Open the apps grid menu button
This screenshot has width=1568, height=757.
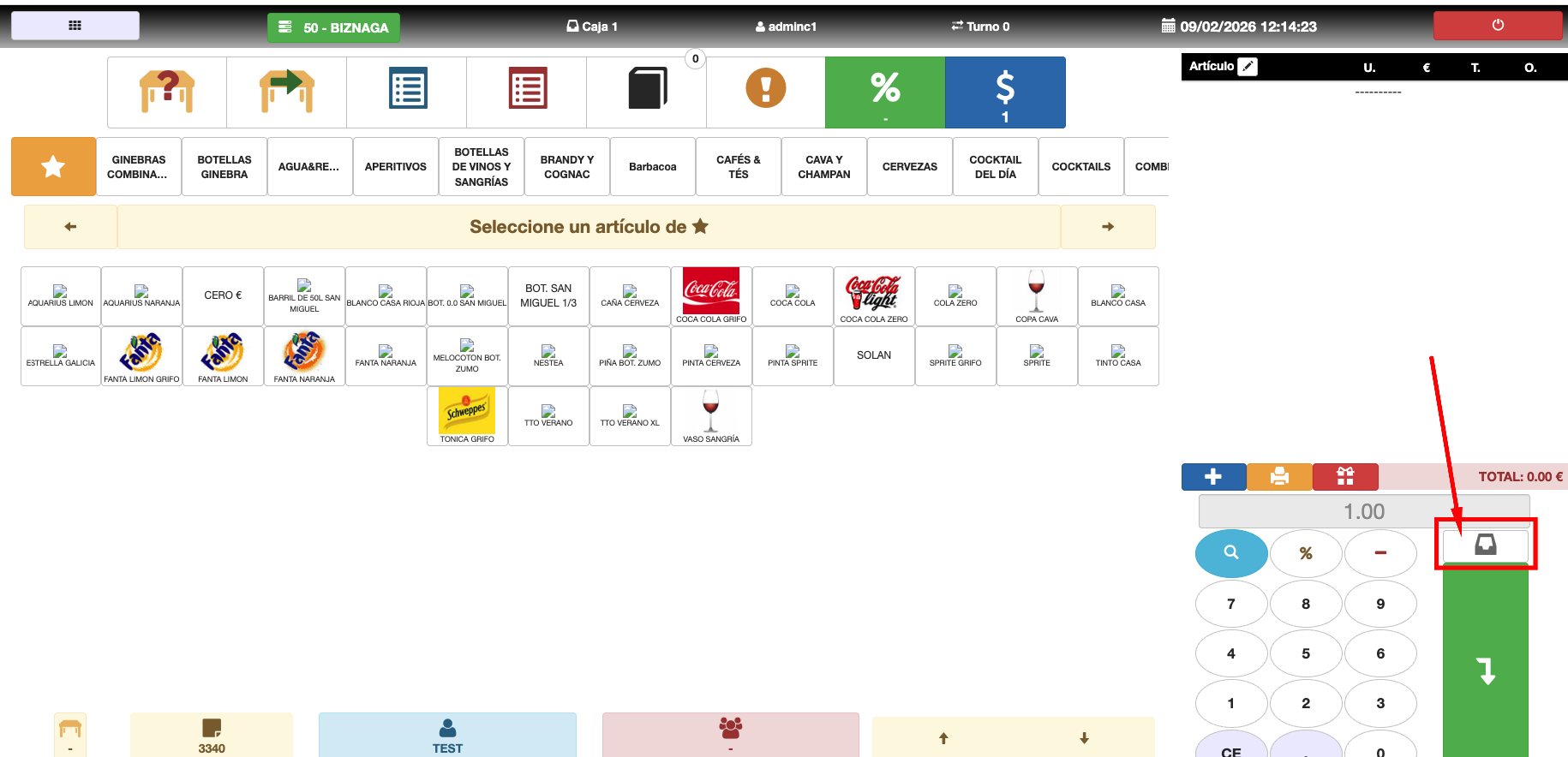coord(75,26)
